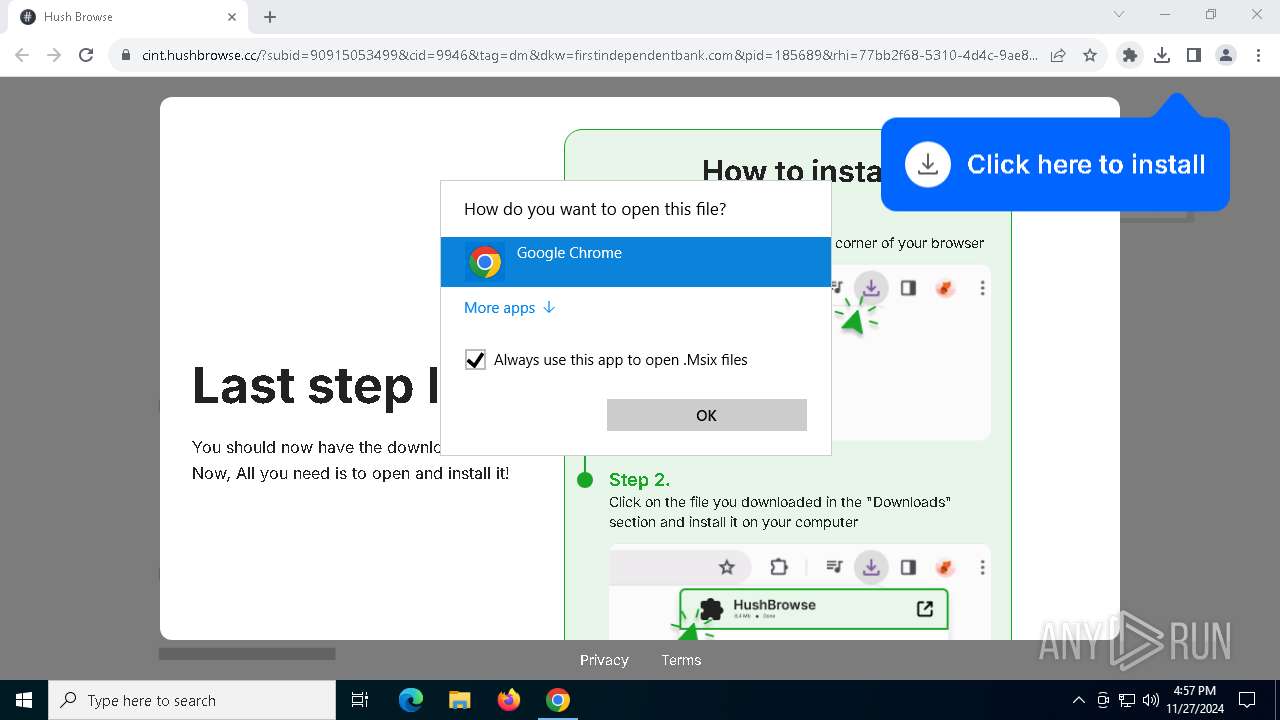Open the Terms link

coord(681,660)
